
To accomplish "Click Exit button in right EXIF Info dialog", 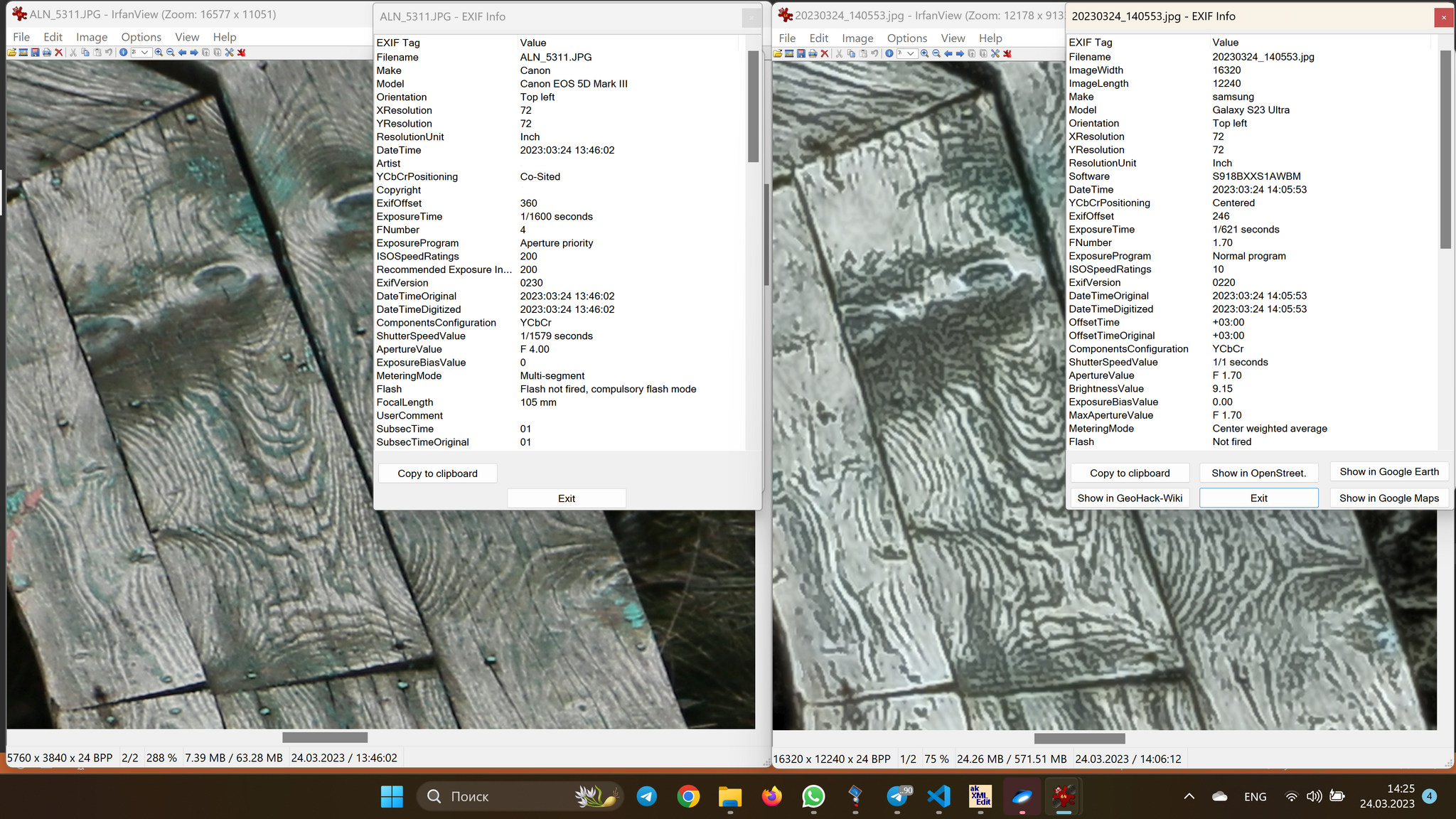I will coord(1259,497).
